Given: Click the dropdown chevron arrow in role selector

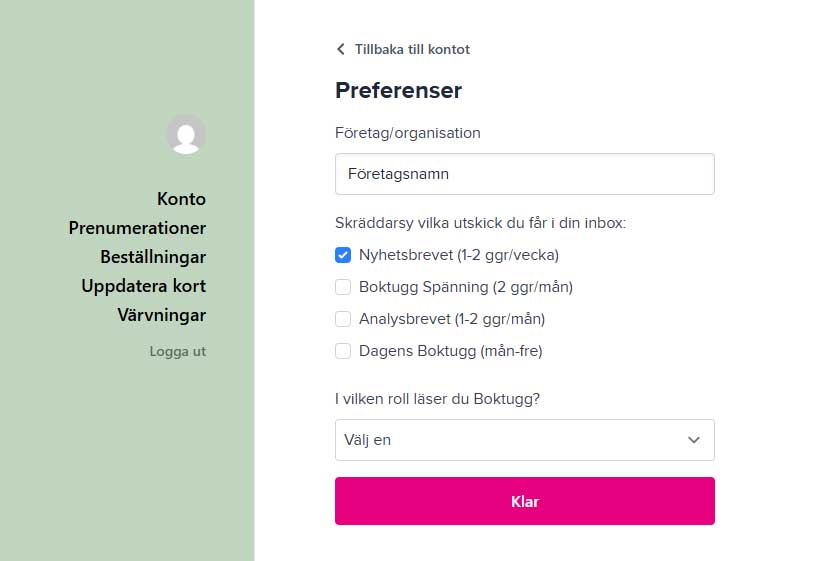Looking at the screenshot, I should (694, 440).
